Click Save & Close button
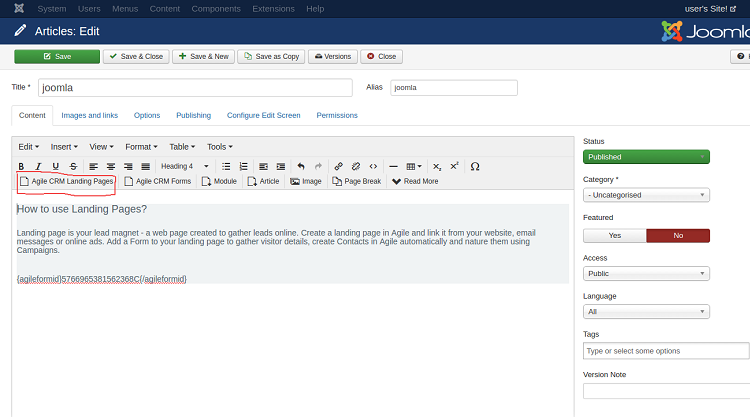The width and height of the screenshot is (750, 417). click(x=136, y=56)
